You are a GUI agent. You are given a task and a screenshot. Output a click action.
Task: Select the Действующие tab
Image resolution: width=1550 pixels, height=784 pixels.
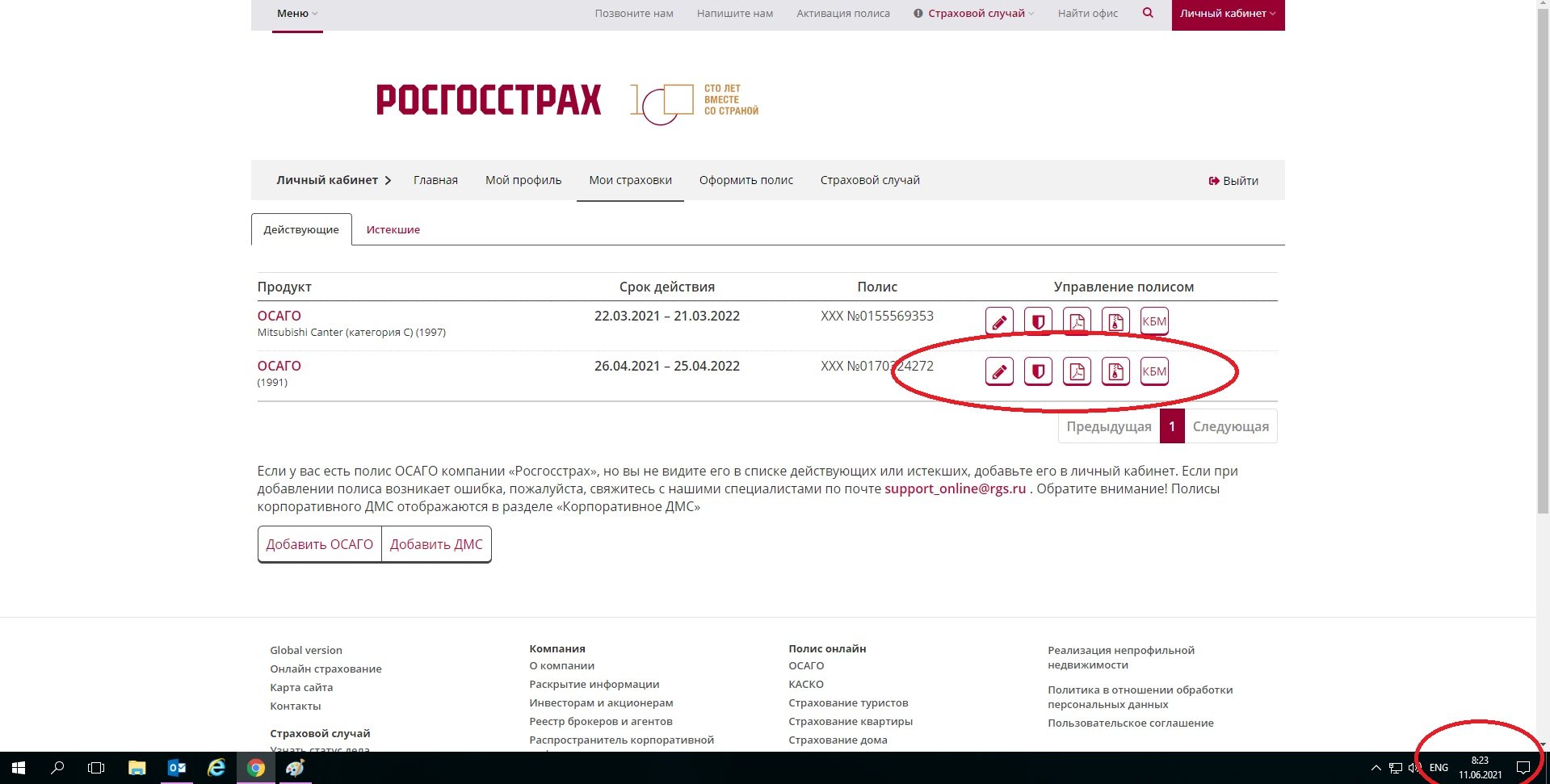pos(301,229)
